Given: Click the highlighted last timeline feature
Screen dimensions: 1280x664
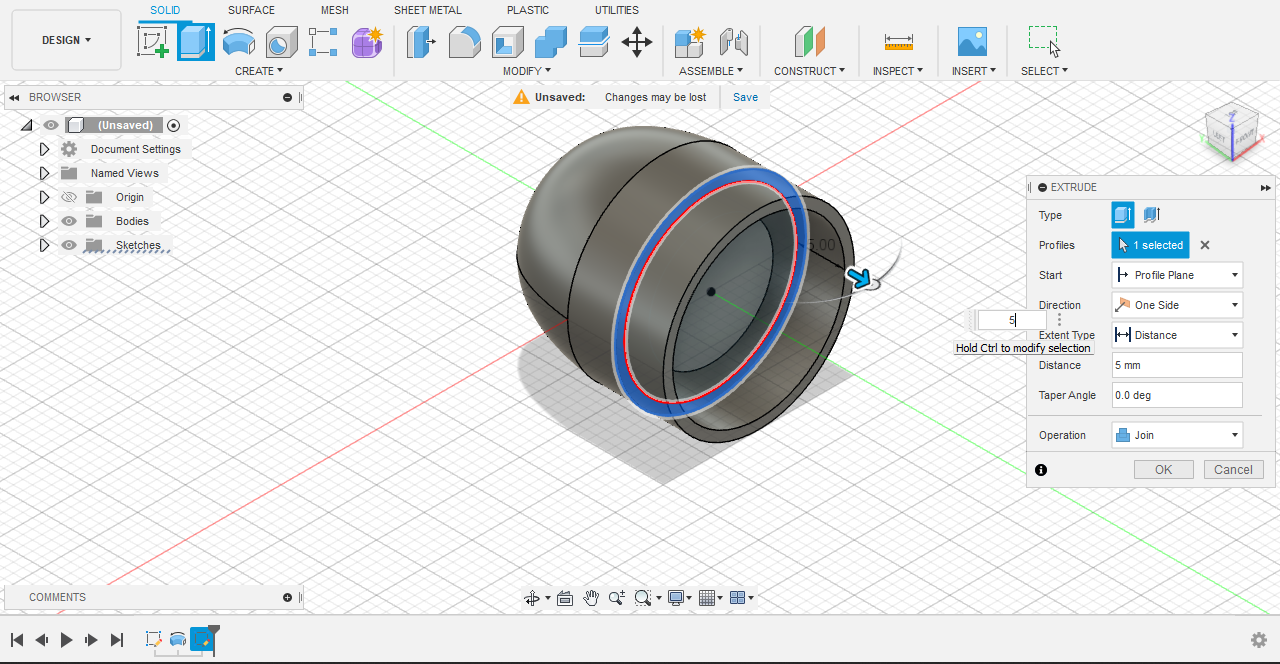Looking at the screenshot, I should (203, 640).
